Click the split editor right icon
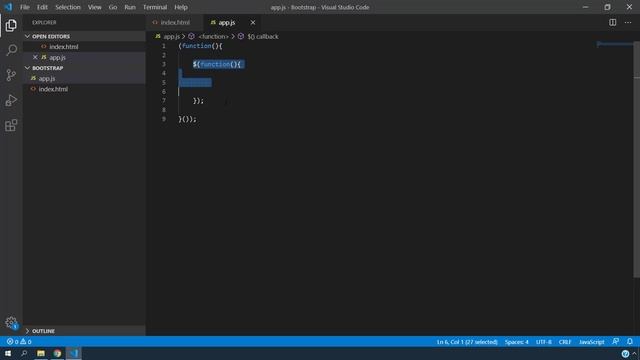Screen dimensions: 640x360 coord(613,22)
